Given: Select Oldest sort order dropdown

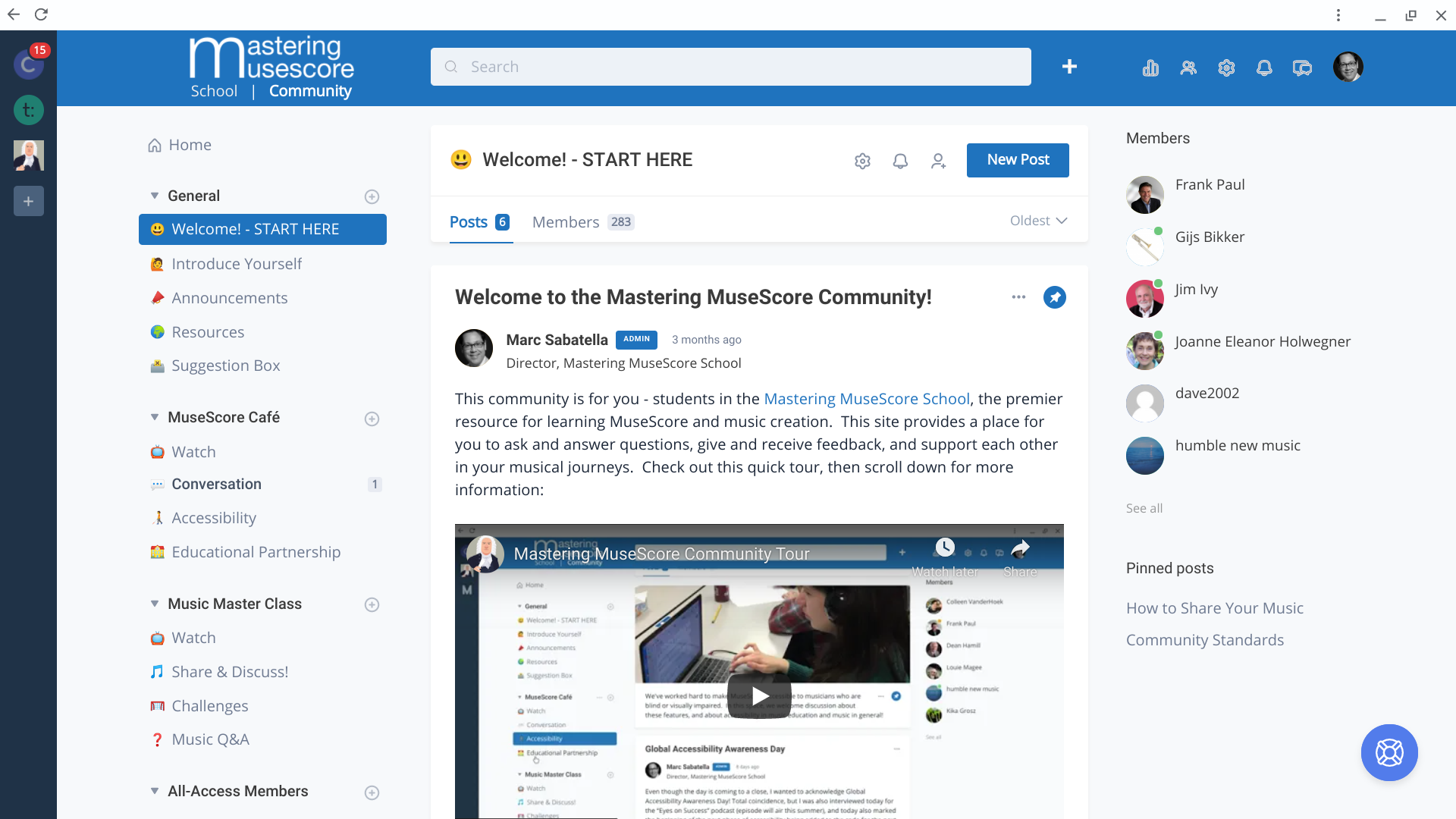Looking at the screenshot, I should [x=1038, y=220].
